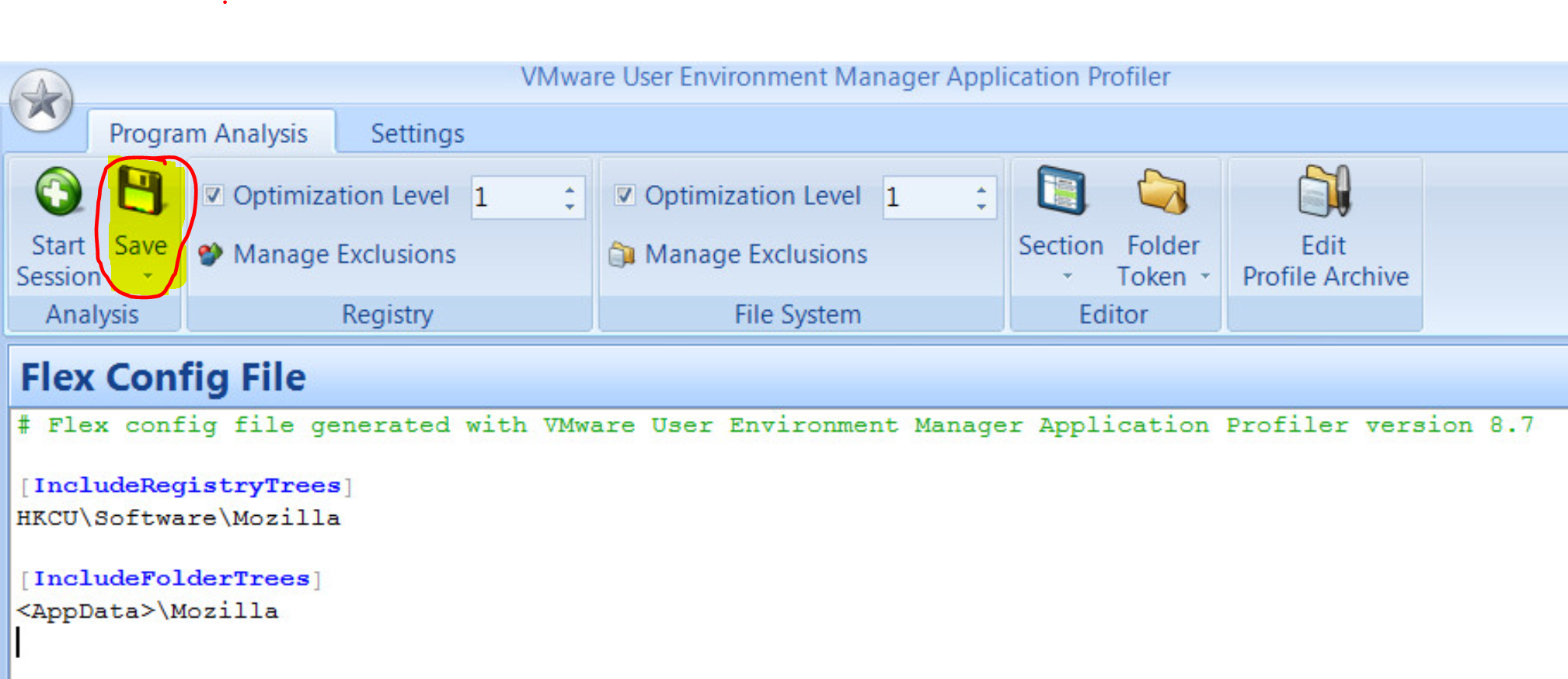Screen dimensions: 1568x679
Task: Open the Save dropdown arrow
Action: (148, 276)
